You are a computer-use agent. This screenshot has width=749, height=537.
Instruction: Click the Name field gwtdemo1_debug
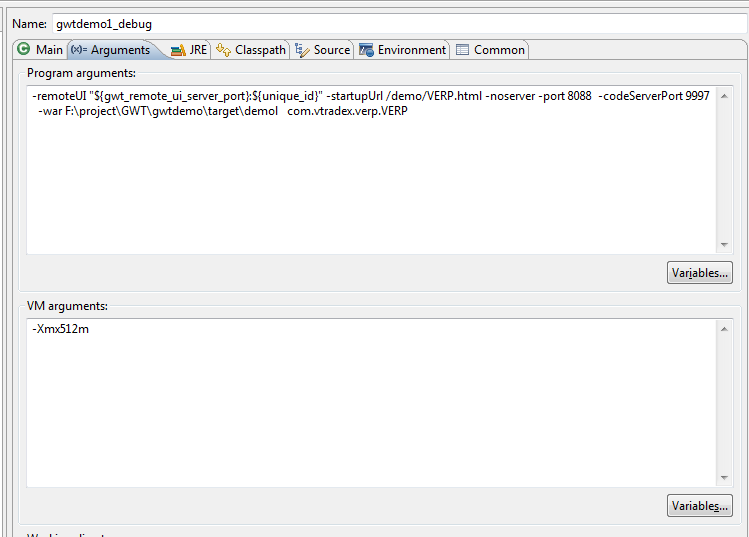[400, 24]
